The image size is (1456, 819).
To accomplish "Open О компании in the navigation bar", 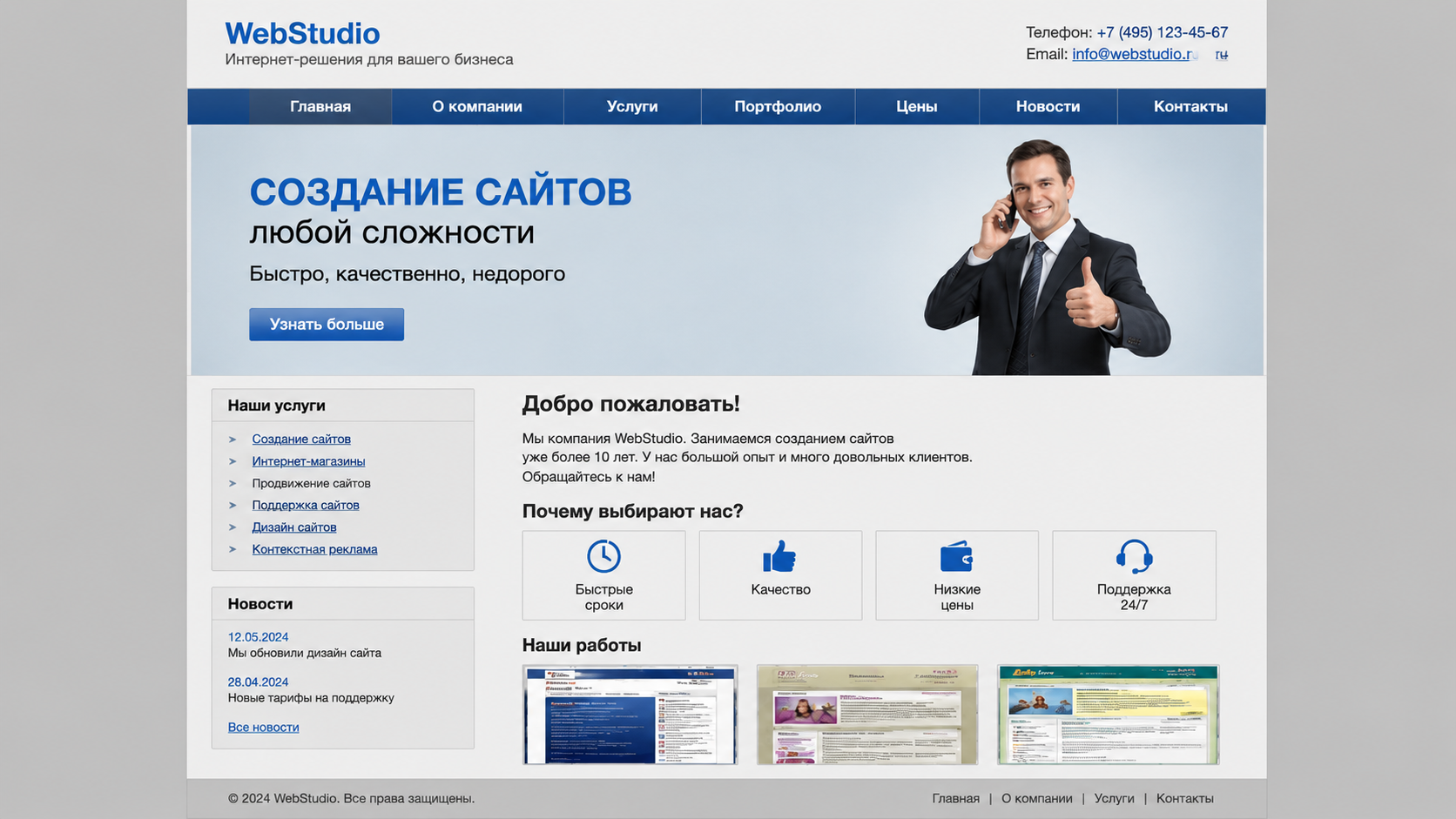I will pos(477,106).
